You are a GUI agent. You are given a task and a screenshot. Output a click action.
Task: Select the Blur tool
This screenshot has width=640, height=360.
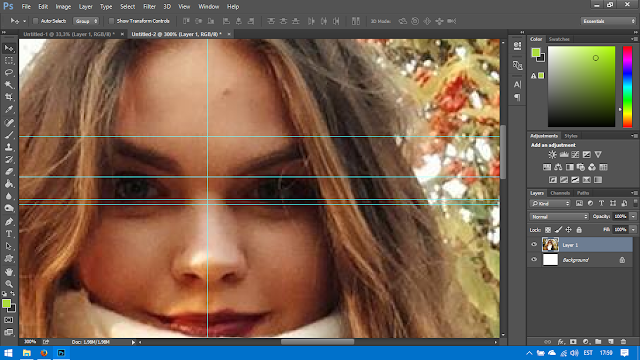[9, 196]
